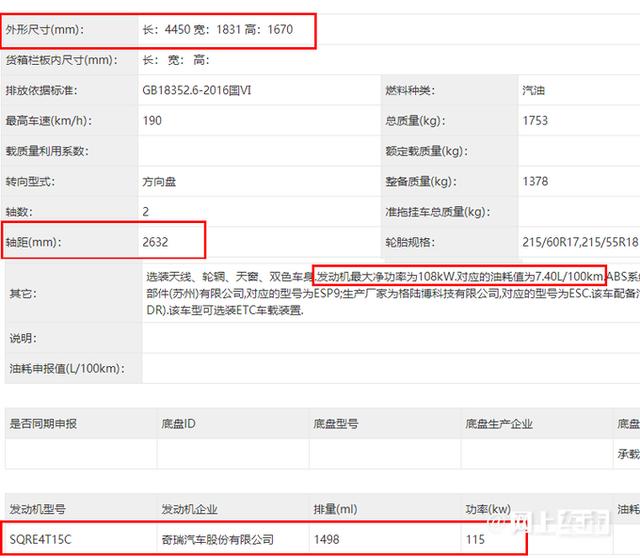640x558 pixels.
Task: Click the 底盘ID column header
Action: point(178,424)
